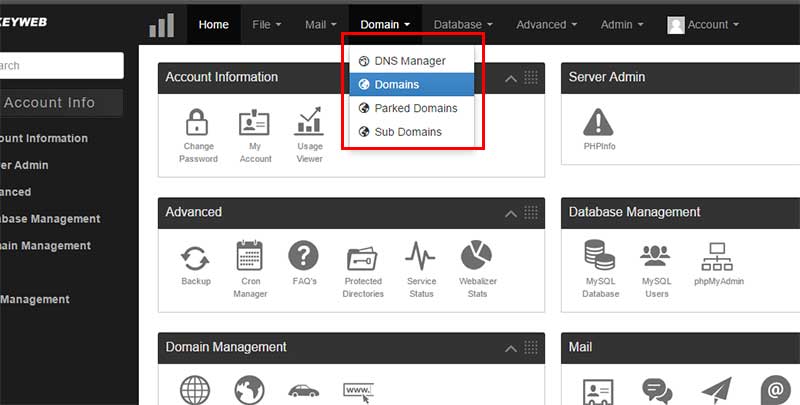Select Domains from the dropdown menu

pyautogui.click(x=412, y=85)
